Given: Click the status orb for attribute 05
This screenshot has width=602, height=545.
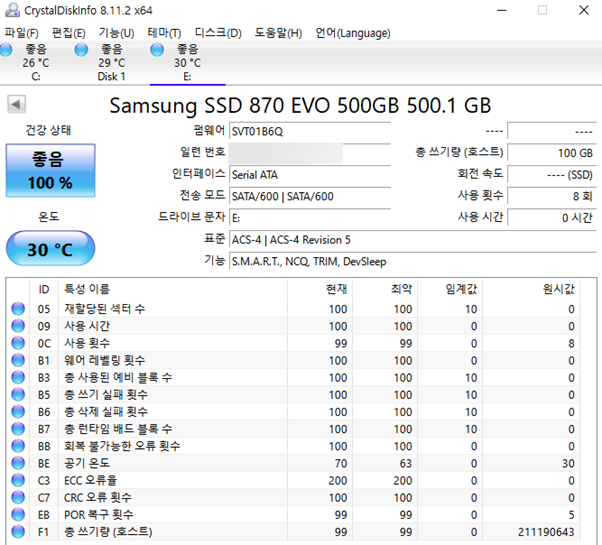Looking at the screenshot, I should click(18, 309).
